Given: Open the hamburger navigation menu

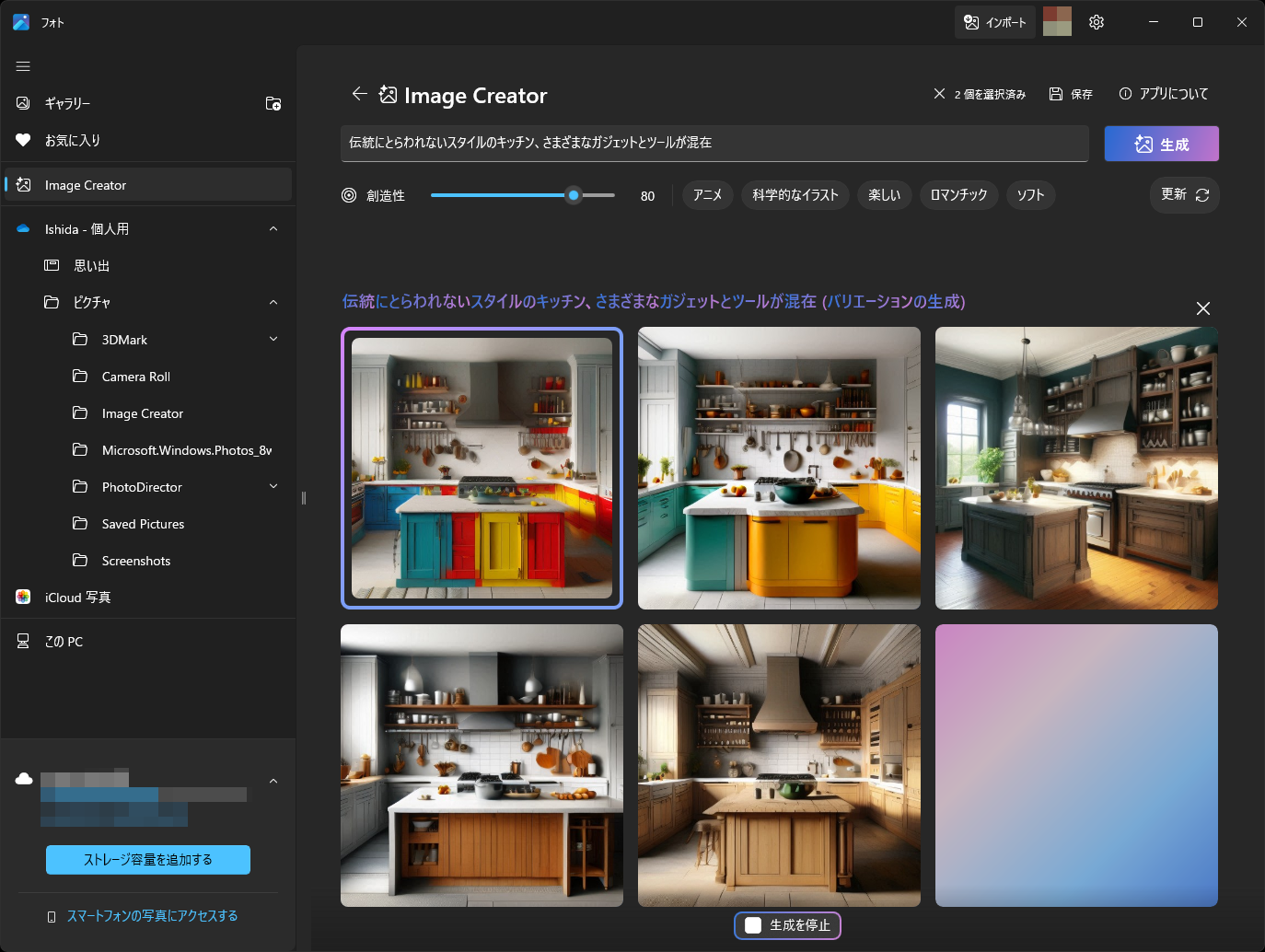Looking at the screenshot, I should (x=23, y=66).
